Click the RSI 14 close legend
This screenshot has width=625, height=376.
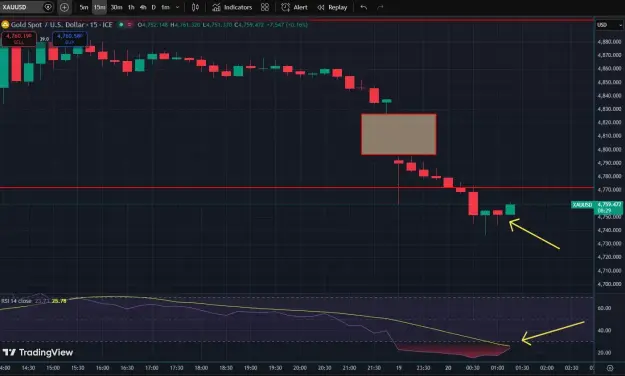tap(16, 301)
